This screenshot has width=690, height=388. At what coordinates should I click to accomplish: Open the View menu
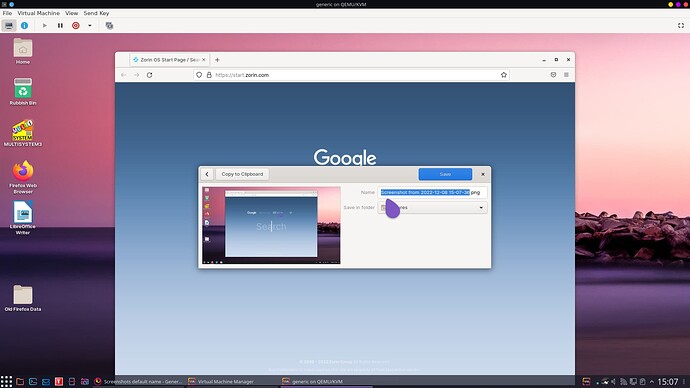coord(72,13)
